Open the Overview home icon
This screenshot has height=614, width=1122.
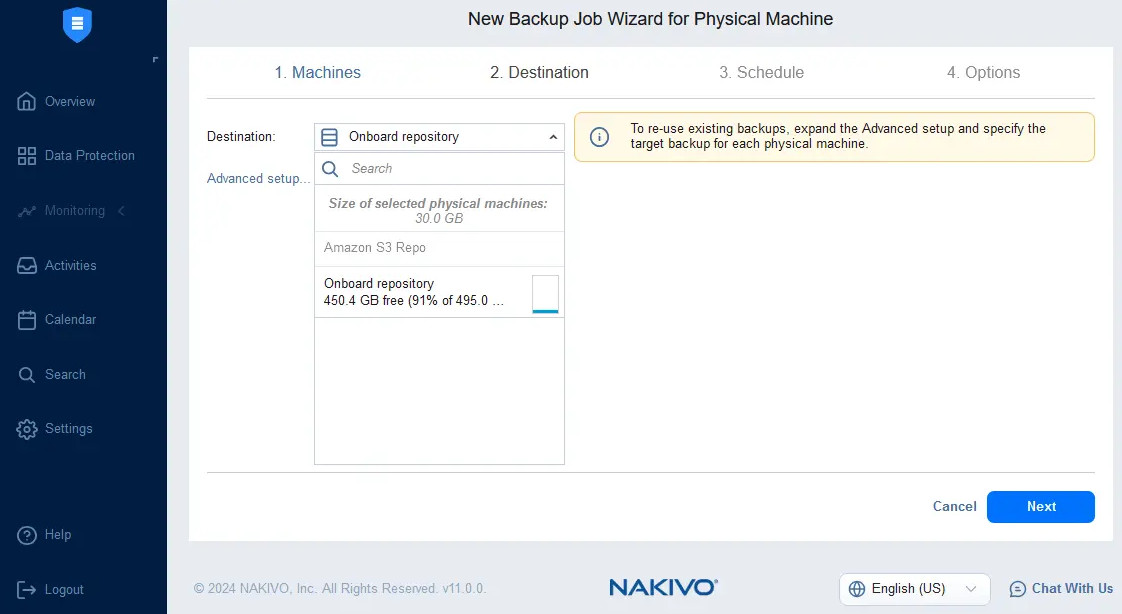[x=27, y=101]
